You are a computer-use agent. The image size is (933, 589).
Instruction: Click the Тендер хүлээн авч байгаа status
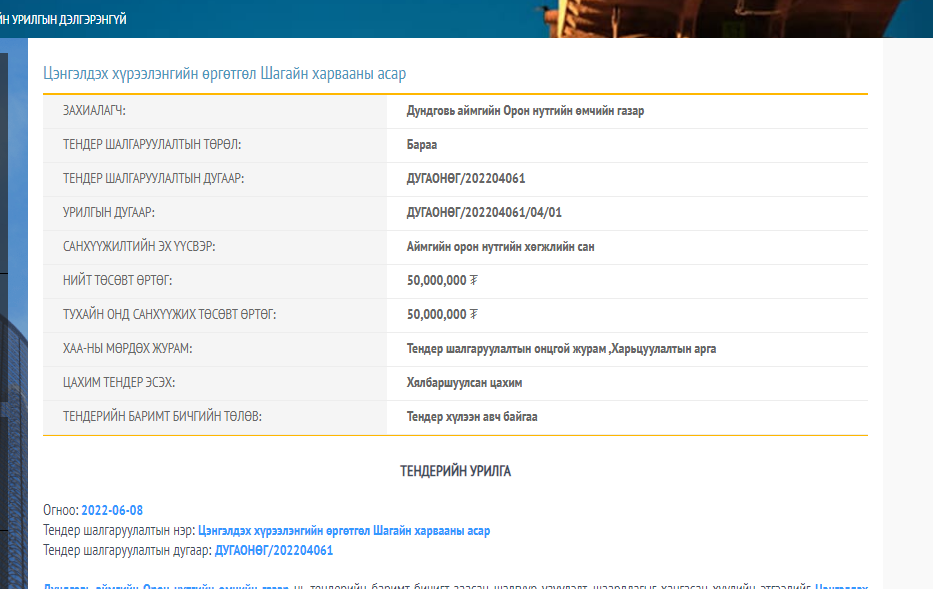tap(472, 417)
